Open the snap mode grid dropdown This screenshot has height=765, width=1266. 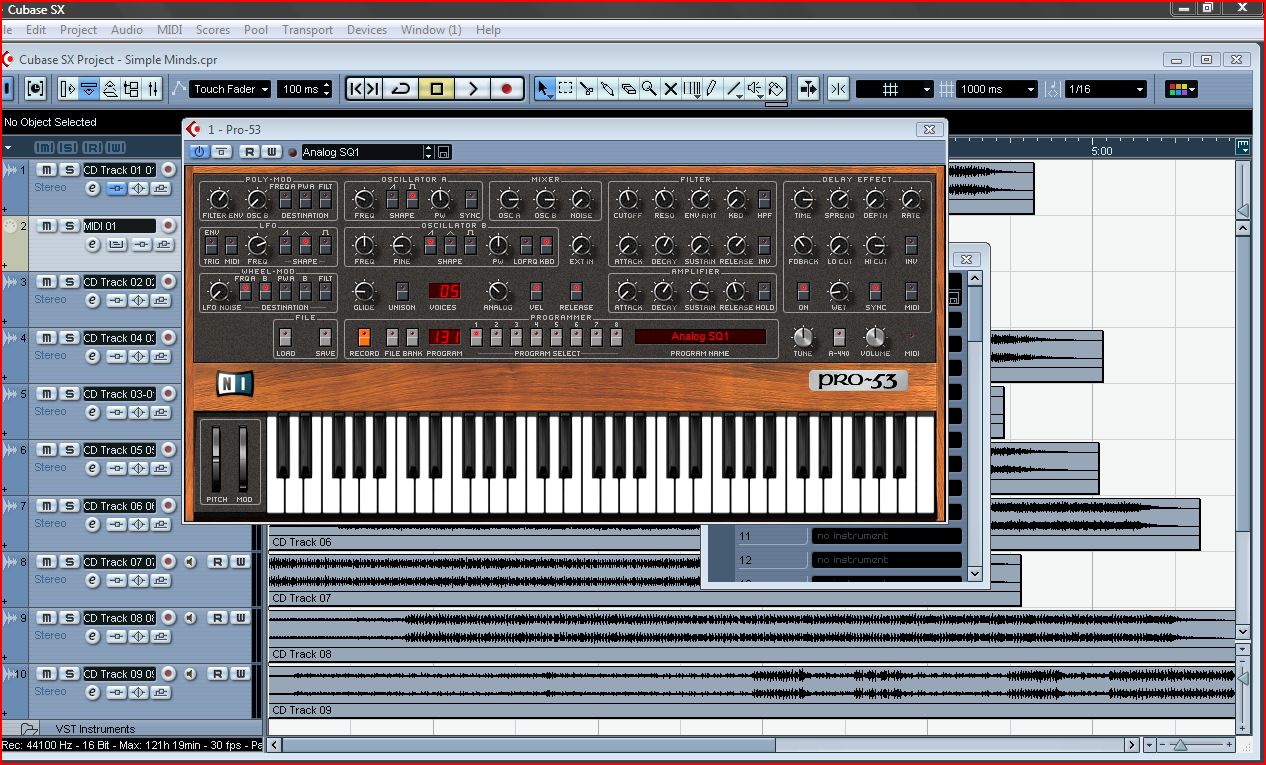(895, 89)
